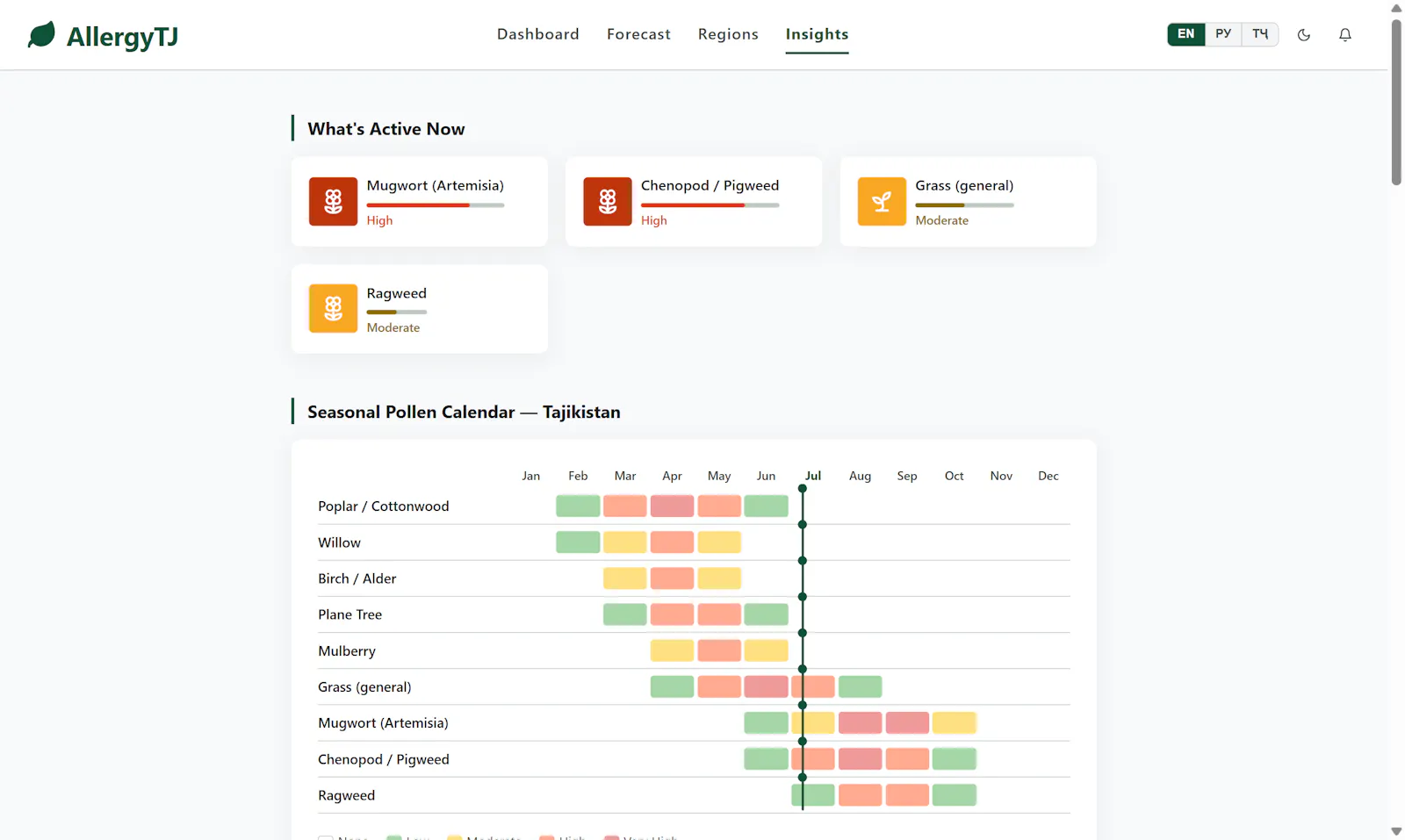Click Poplar / Cottonwood current-month marker dot

point(803,489)
